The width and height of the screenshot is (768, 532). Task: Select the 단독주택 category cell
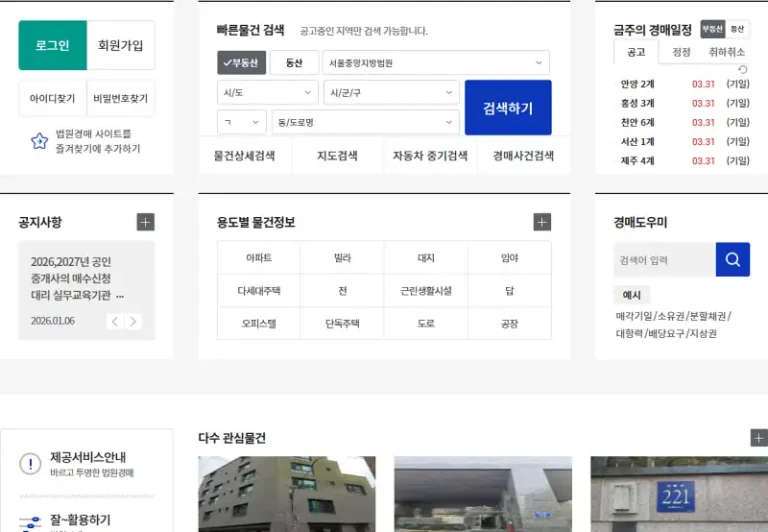tap(342, 323)
